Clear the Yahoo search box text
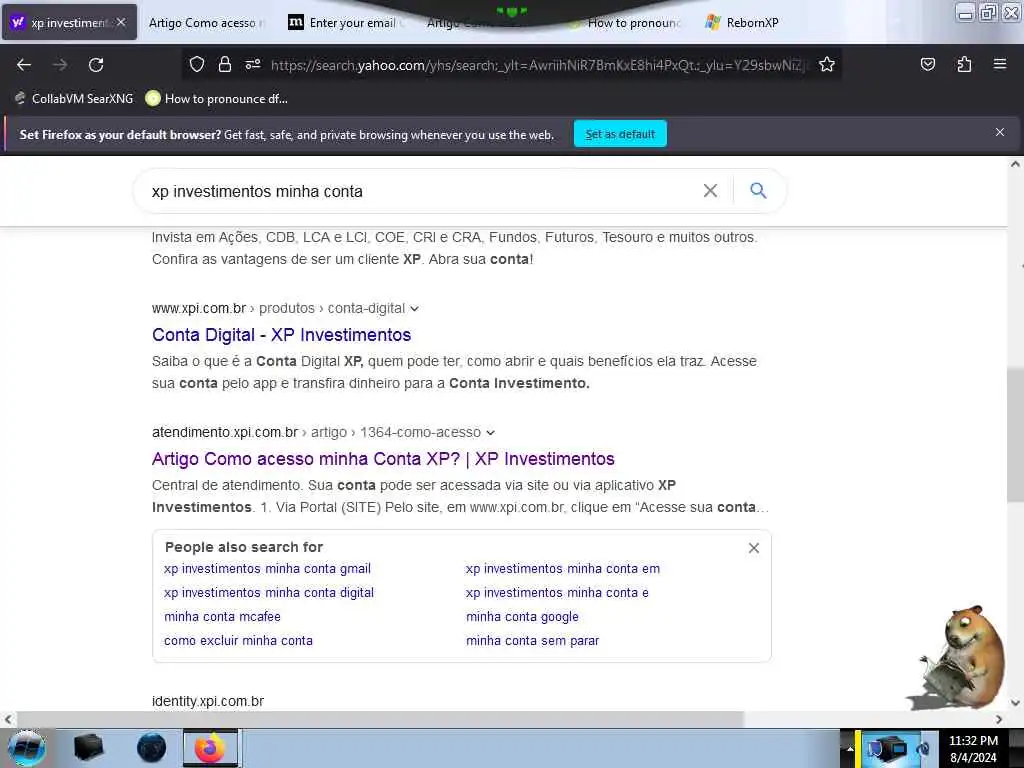Image resolution: width=1024 pixels, height=768 pixels. click(x=710, y=191)
